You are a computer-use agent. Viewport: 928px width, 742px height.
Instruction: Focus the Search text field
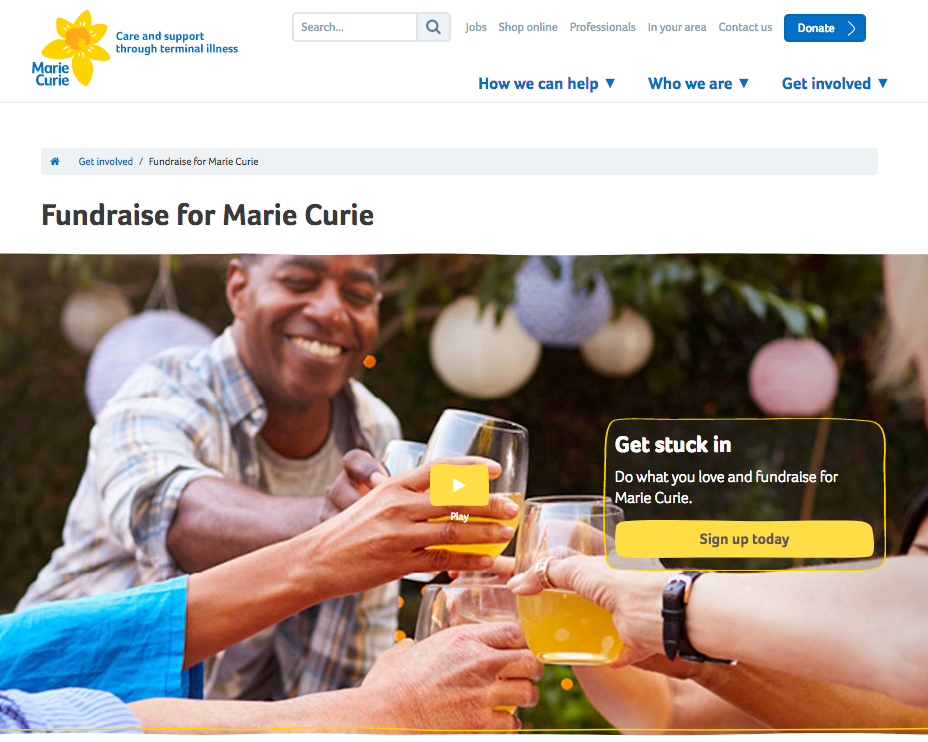pyautogui.click(x=355, y=27)
